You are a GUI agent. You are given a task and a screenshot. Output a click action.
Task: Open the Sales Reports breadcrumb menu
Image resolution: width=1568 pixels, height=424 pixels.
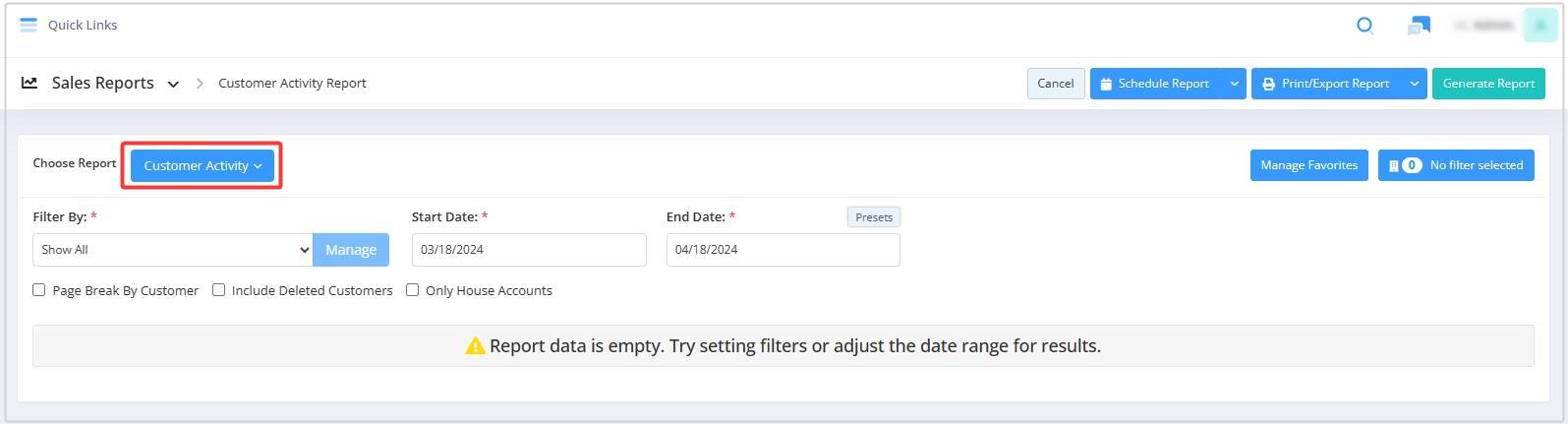pyautogui.click(x=173, y=84)
